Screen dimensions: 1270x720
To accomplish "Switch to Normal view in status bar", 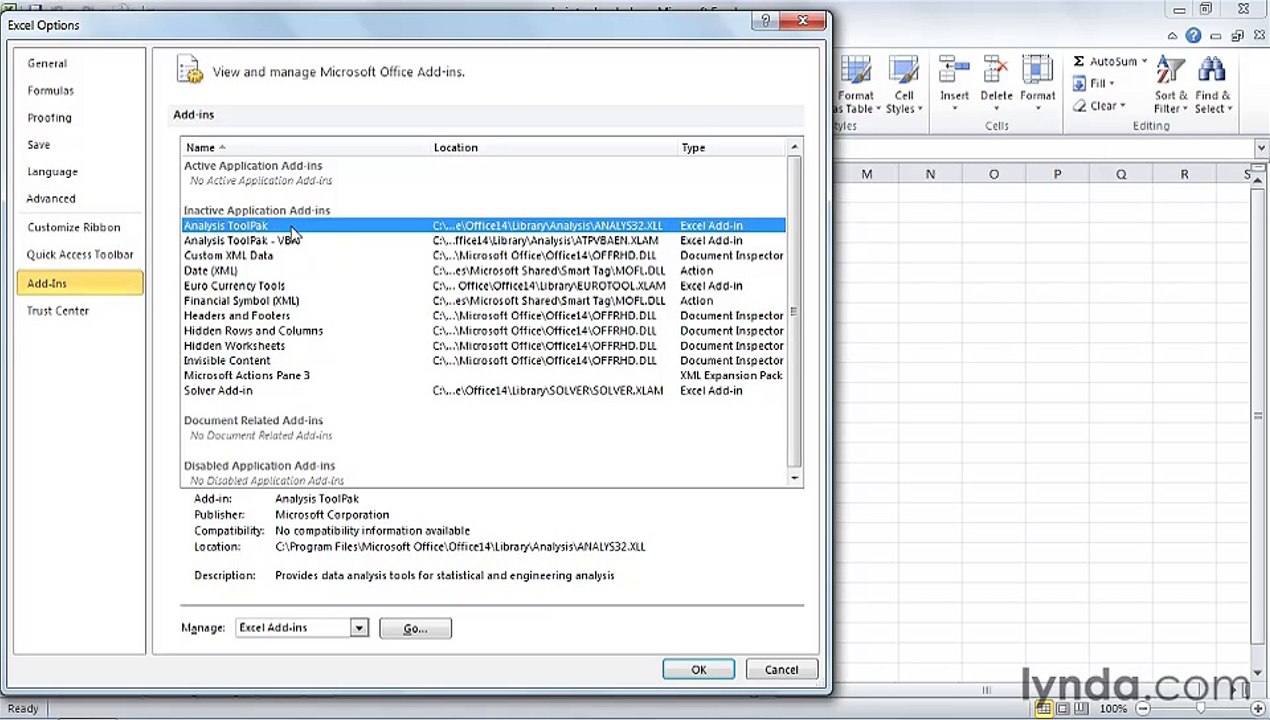I will [1044, 708].
